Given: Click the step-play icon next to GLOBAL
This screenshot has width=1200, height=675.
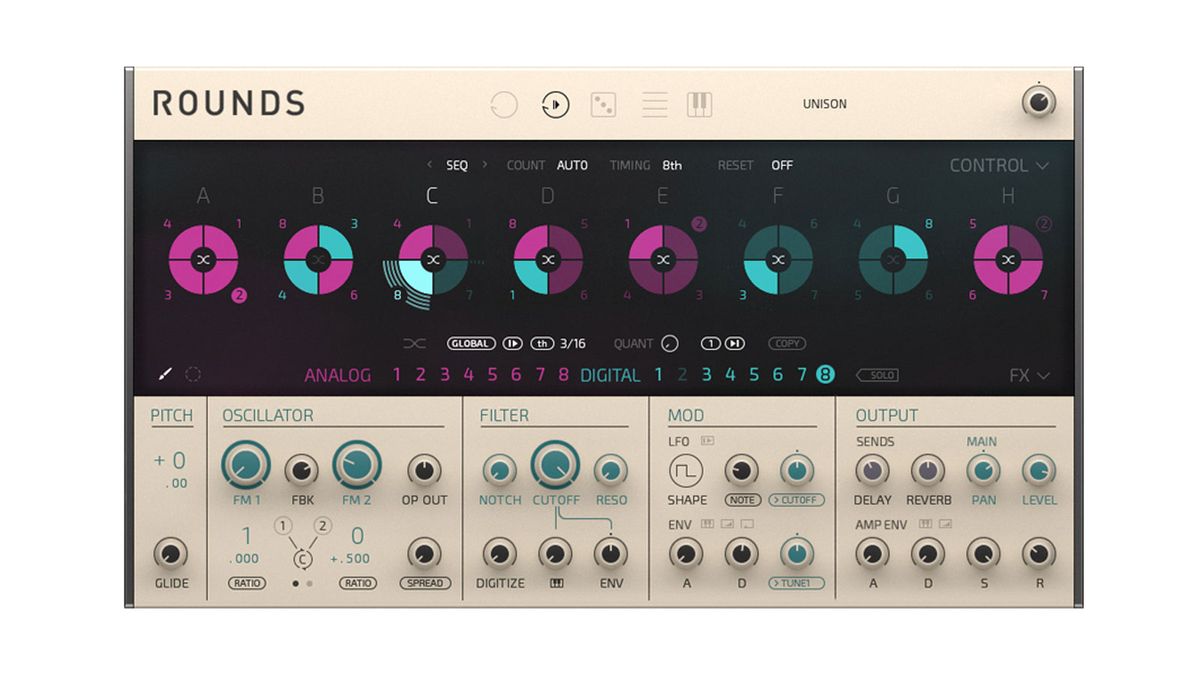Looking at the screenshot, I should click(x=512, y=344).
